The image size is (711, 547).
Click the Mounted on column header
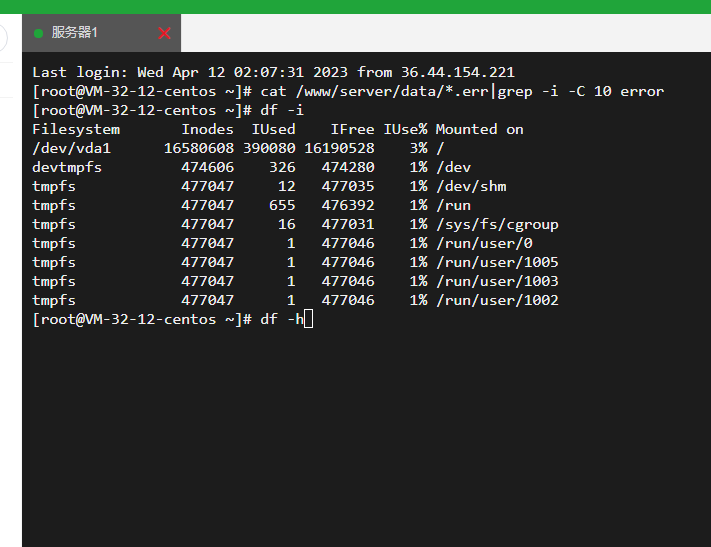pos(479,129)
